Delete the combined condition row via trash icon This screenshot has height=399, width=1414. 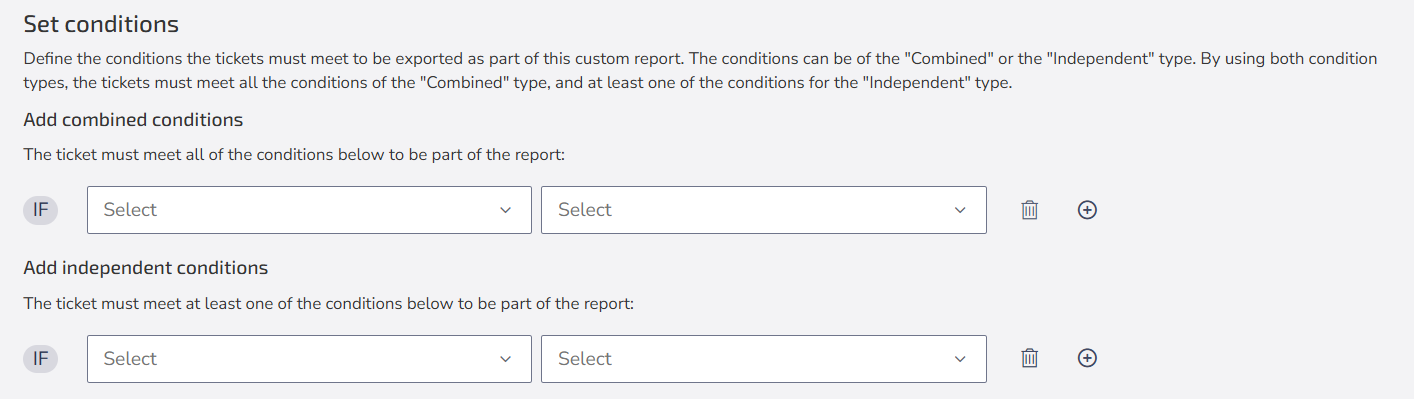point(1029,210)
